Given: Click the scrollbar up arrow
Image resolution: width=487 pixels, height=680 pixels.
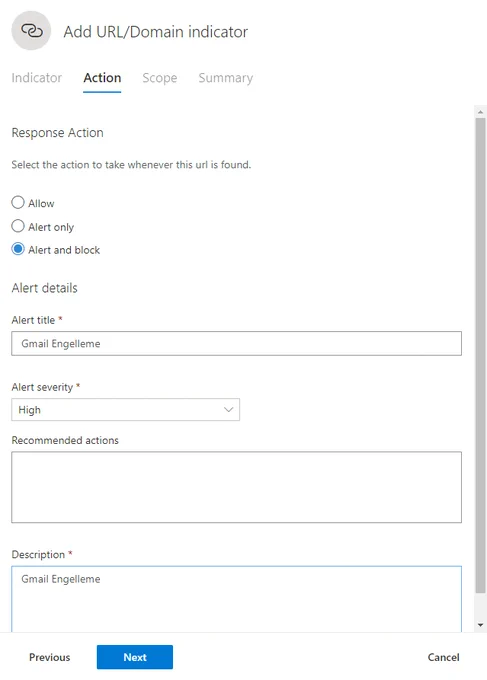Looking at the screenshot, I should pyautogui.click(x=480, y=112).
